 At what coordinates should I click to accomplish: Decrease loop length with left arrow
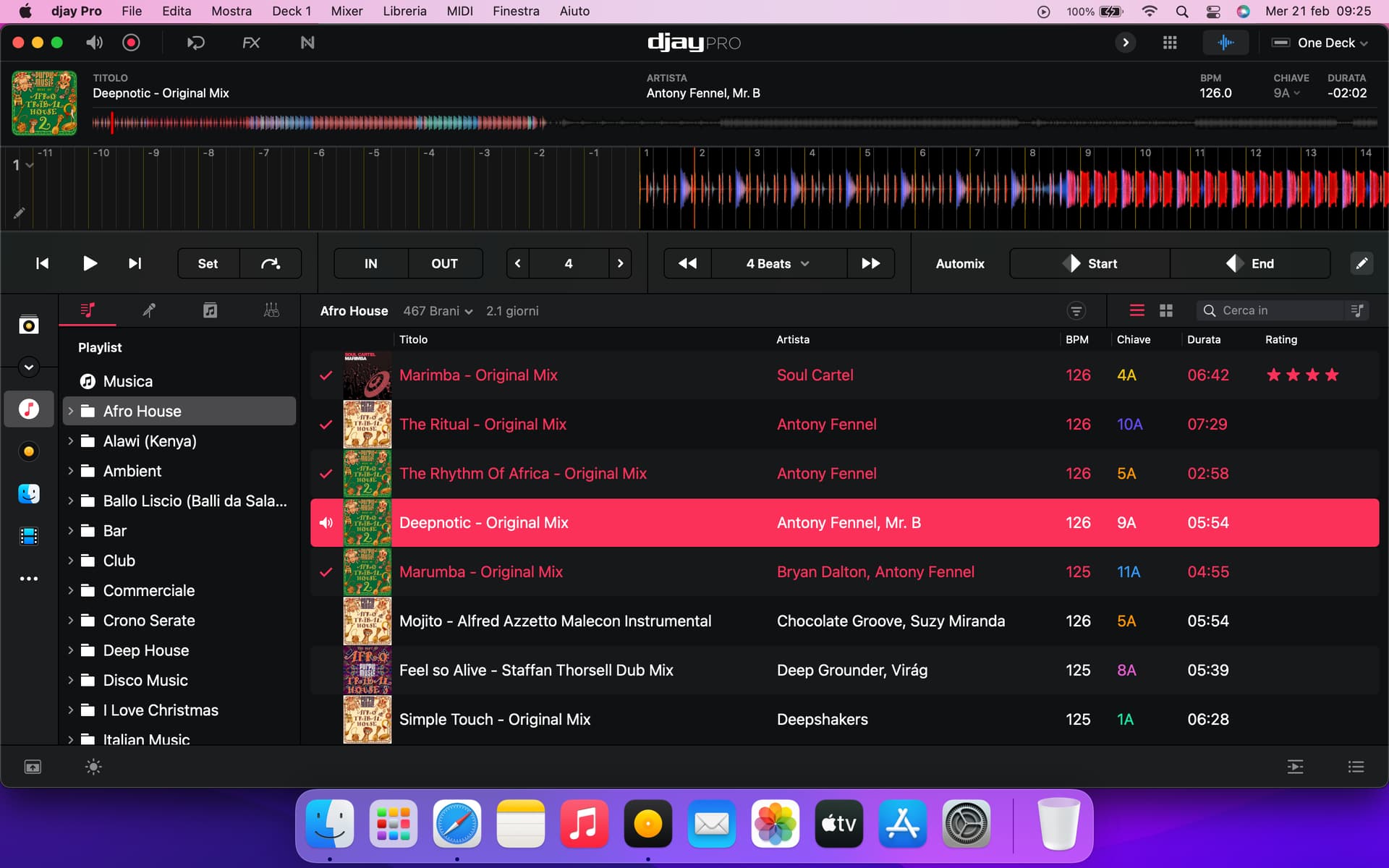(518, 263)
